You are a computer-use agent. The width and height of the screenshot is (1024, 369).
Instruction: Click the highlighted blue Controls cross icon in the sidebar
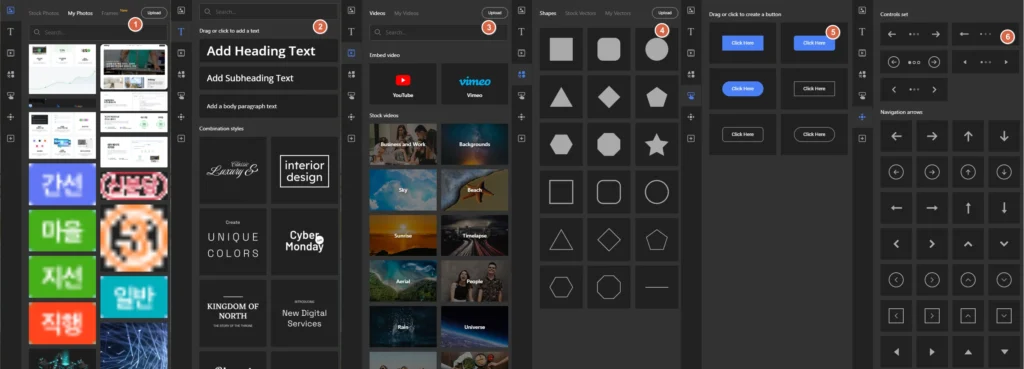coord(863,117)
